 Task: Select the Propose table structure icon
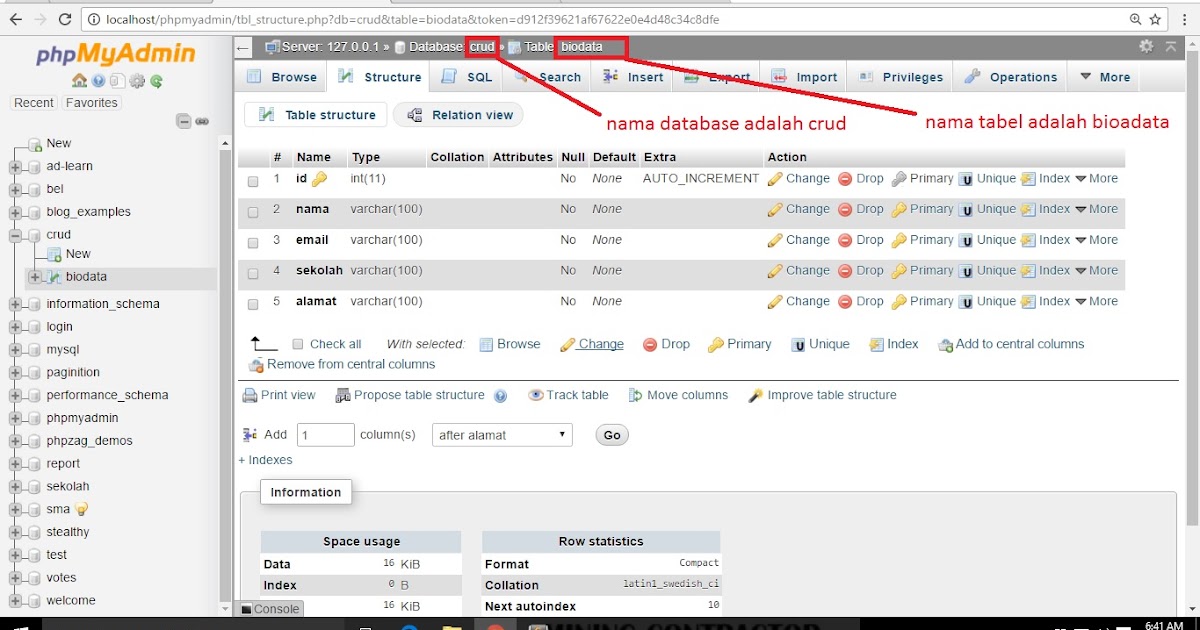[x=343, y=395]
